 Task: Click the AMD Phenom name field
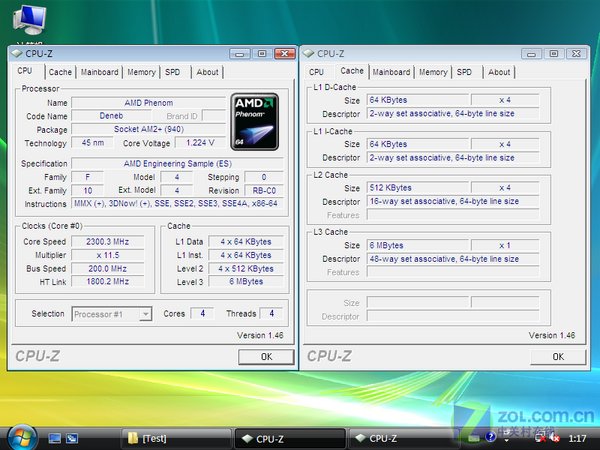(148, 103)
